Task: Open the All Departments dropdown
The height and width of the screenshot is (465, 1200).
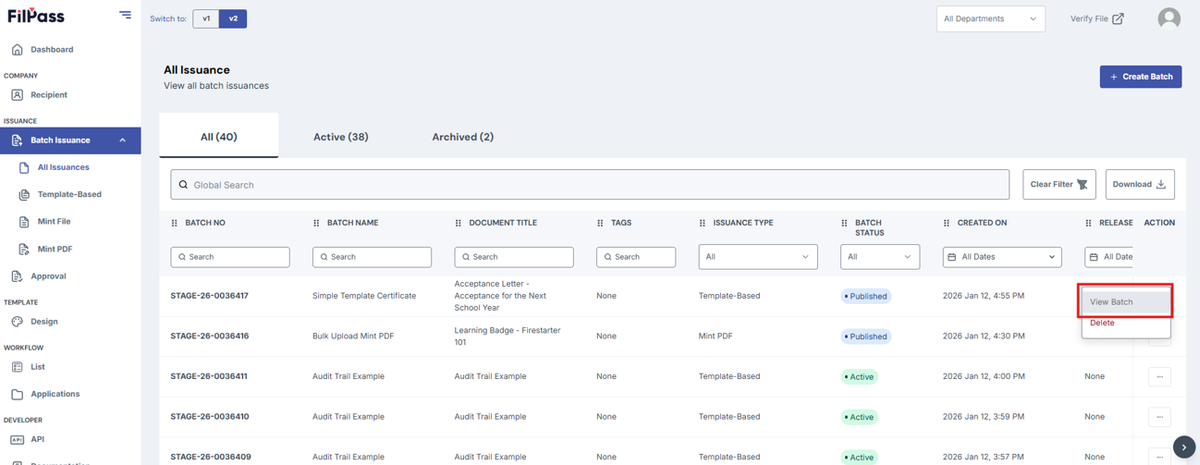Action: pos(991,18)
